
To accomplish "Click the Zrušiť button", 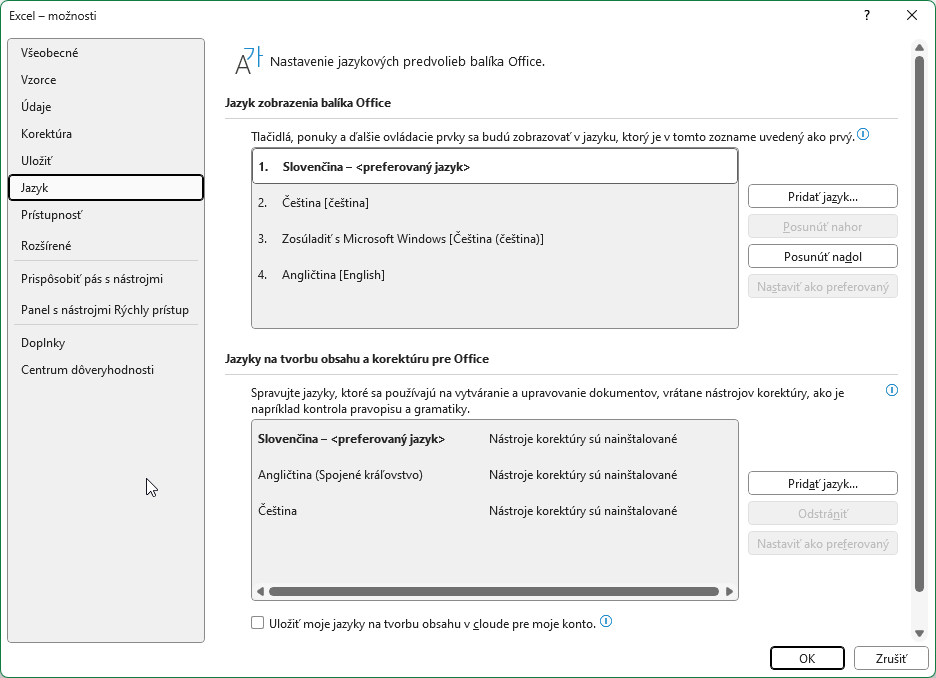I will [x=891, y=658].
